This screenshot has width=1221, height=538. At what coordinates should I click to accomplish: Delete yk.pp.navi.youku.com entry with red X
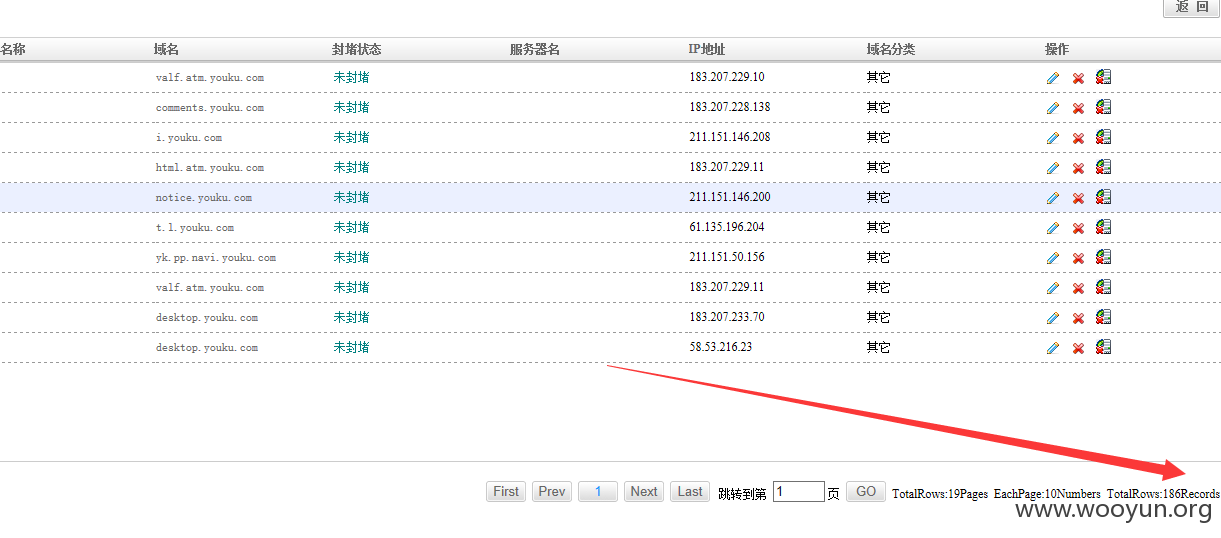pyautogui.click(x=1078, y=258)
